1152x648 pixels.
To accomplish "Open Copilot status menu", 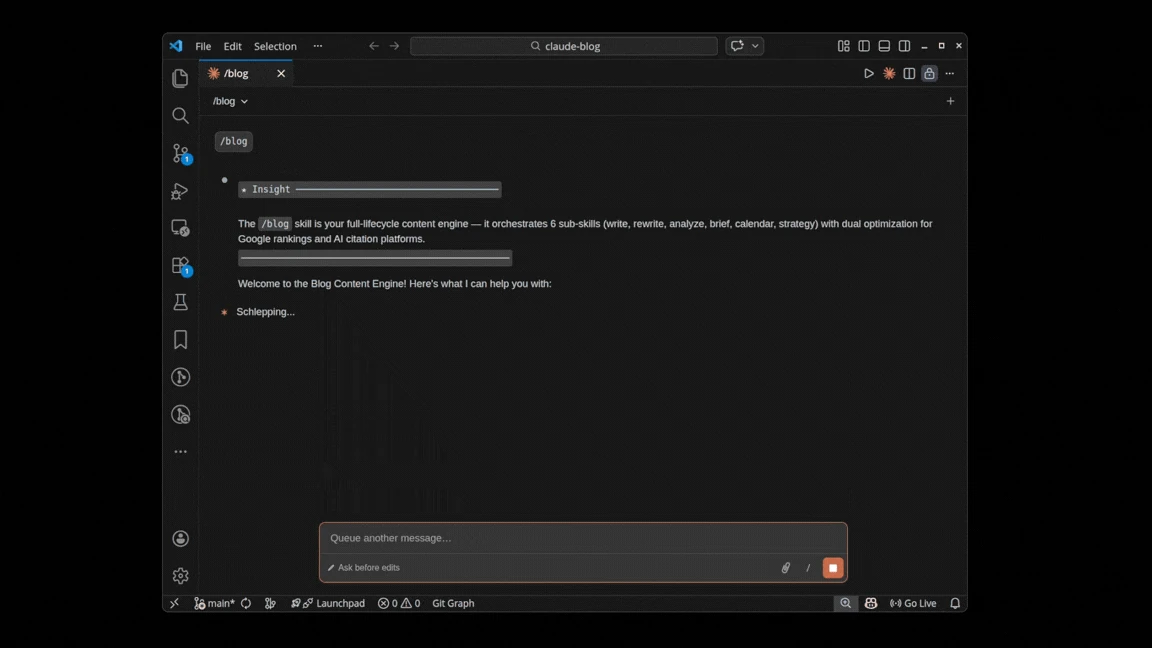I will (871, 603).
